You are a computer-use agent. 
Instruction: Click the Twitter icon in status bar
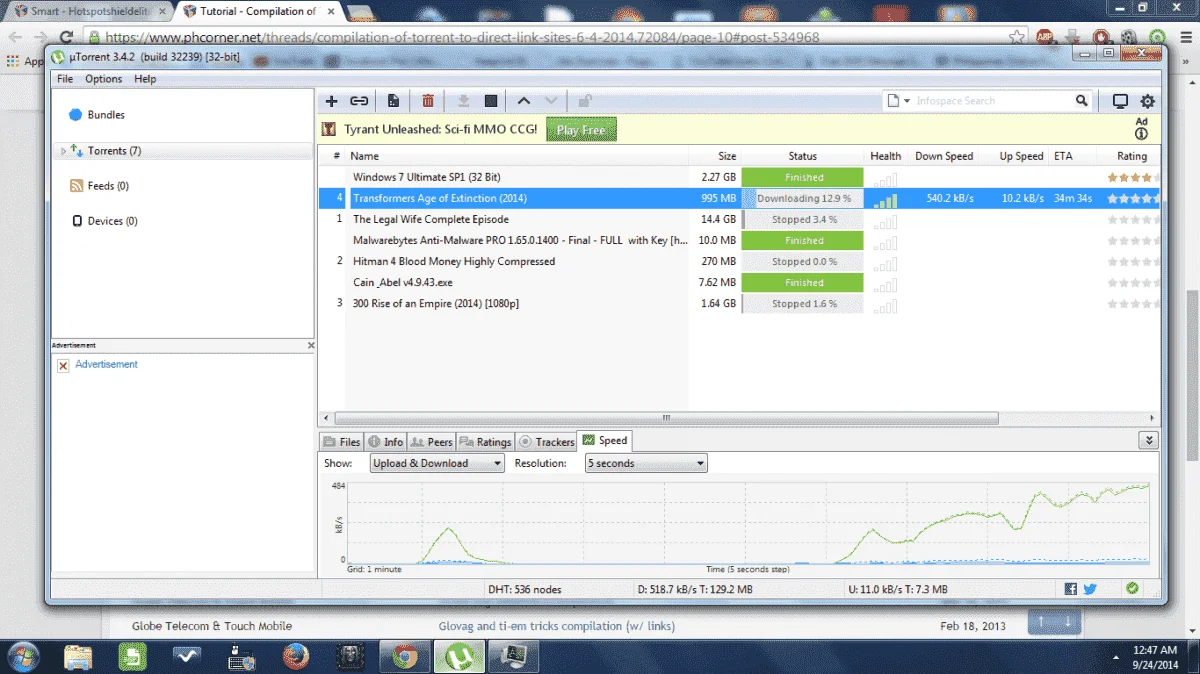[x=1090, y=589]
